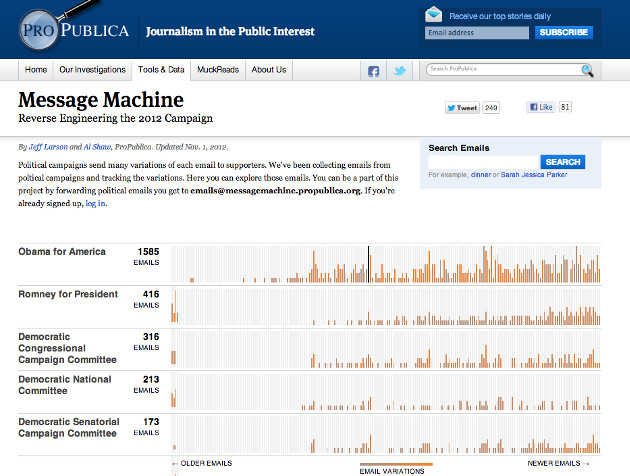
Task: Open the Home tab
Action: click(x=36, y=70)
